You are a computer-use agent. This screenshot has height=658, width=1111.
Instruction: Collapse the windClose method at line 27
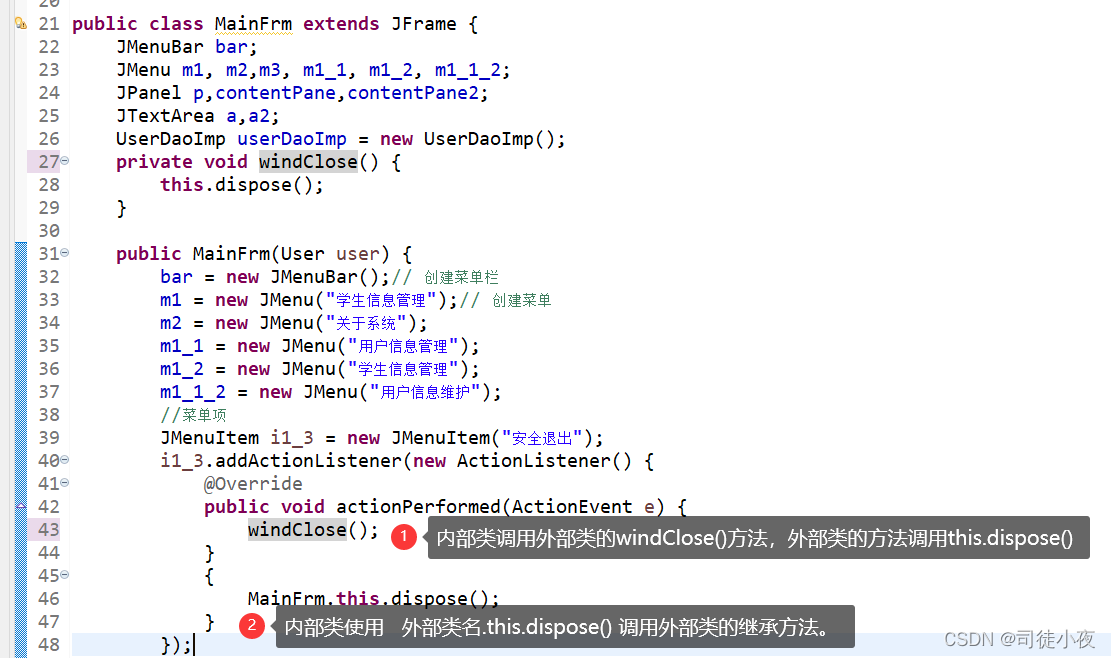point(64,161)
